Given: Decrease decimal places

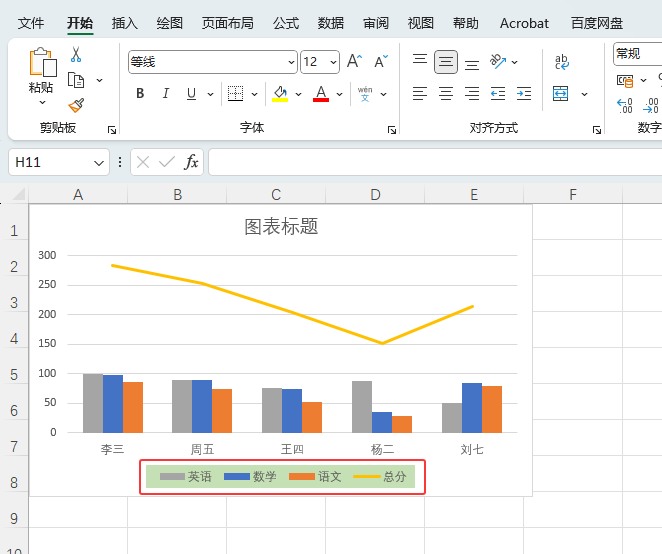Looking at the screenshot, I should (x=650, y=106).
